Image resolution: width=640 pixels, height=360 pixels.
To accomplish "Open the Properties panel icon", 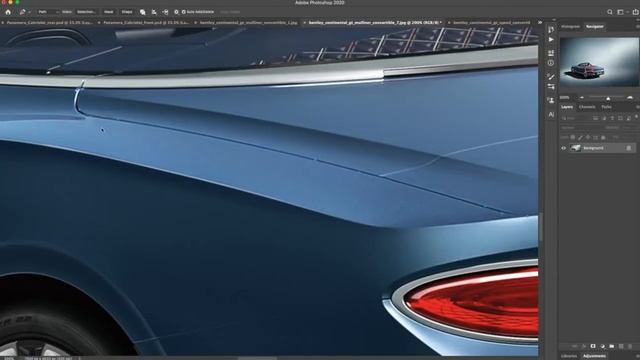I will 551,53.
